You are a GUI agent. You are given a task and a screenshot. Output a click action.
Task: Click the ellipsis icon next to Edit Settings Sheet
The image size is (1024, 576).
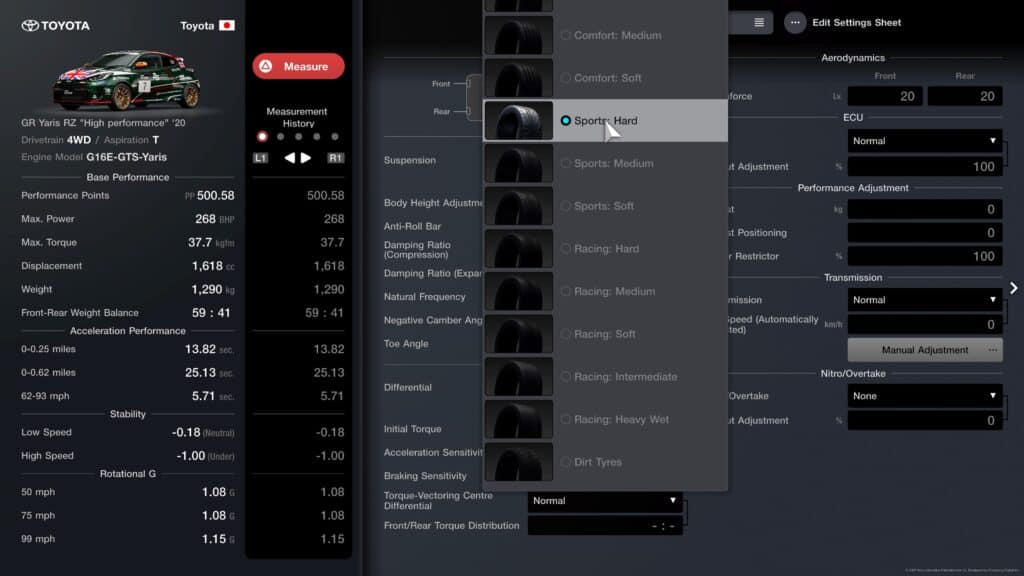click(x=797, y=22)
